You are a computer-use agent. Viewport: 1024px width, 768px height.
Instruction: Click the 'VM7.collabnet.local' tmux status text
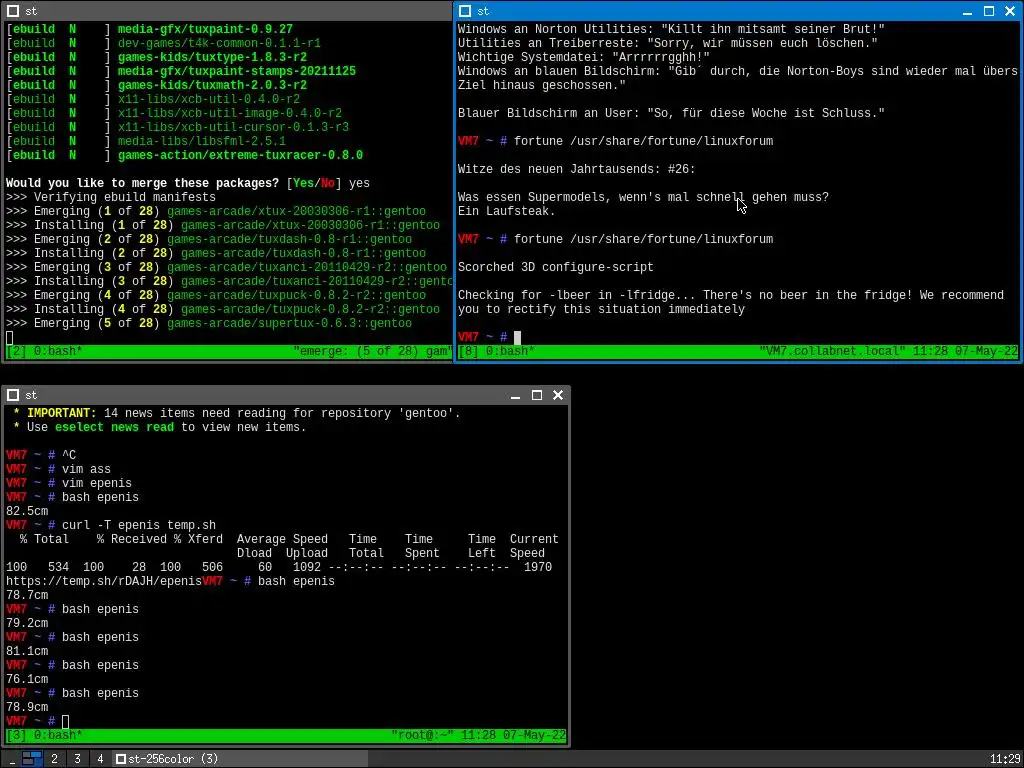click(x=832, y=351)
